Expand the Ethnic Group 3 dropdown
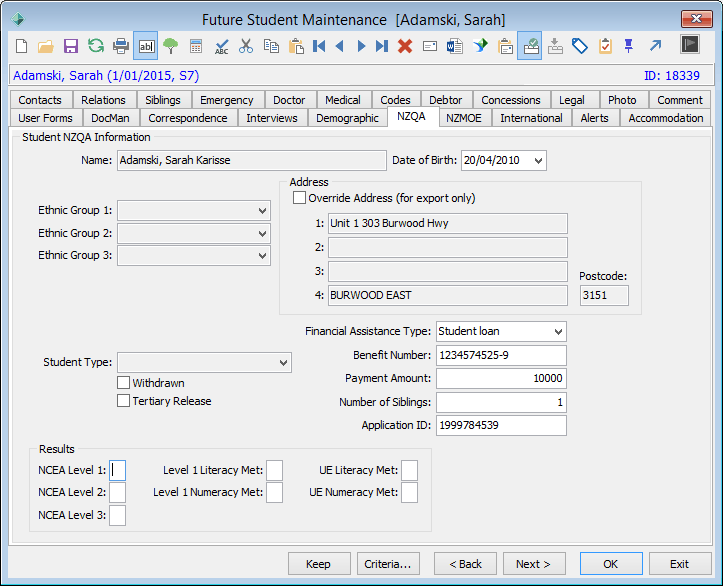Screen dimensions: 723x586 262,255
